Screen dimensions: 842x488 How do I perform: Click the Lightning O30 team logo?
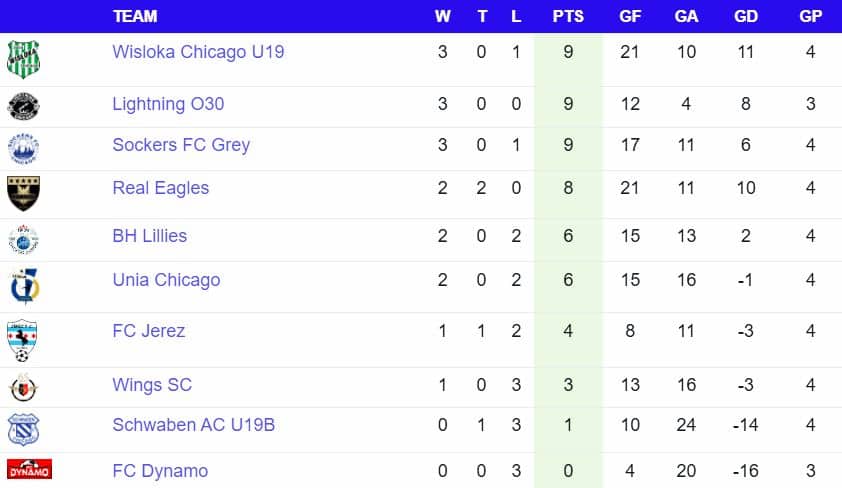(23, 106)
